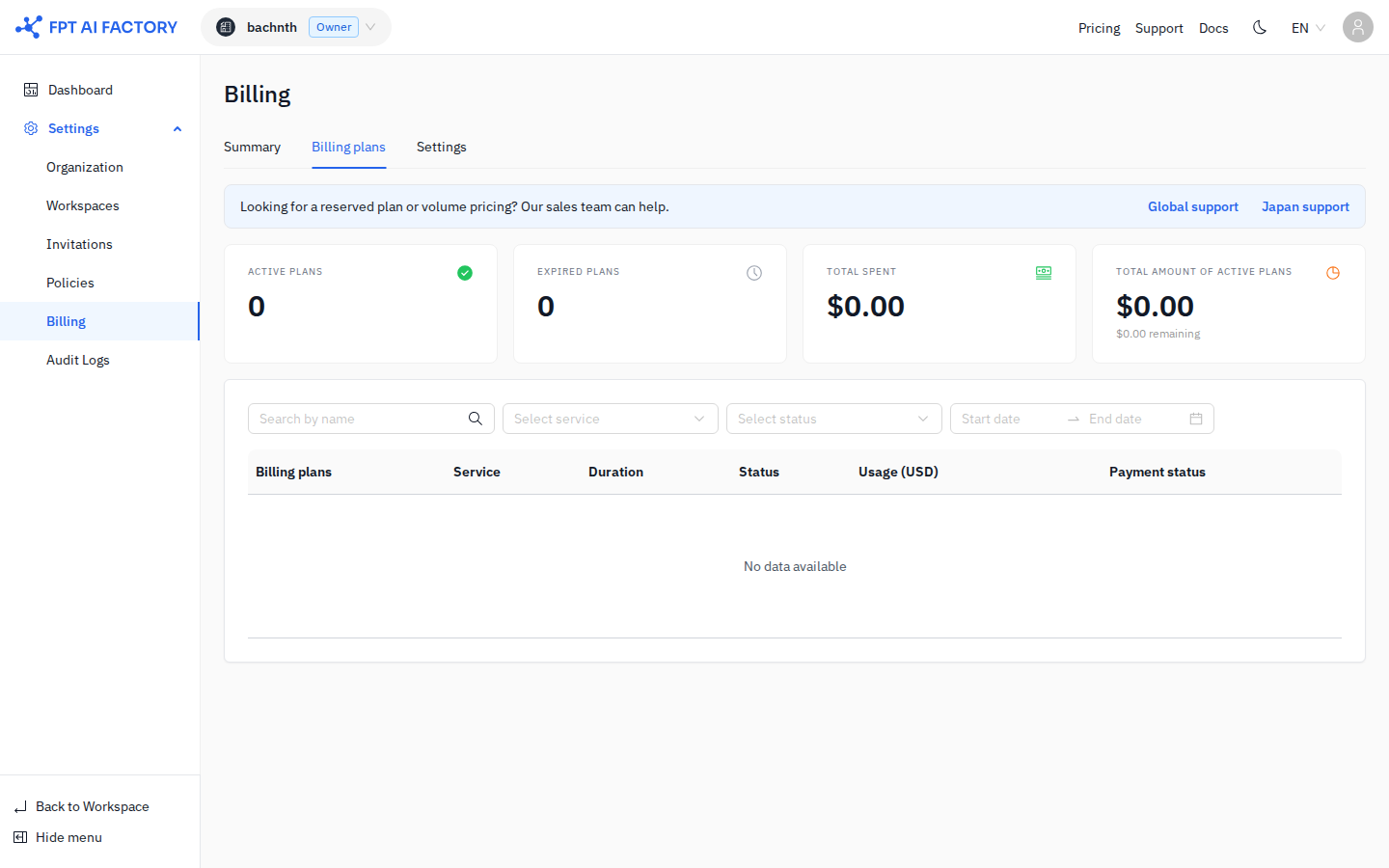Click the Search by name field
Screen dimensions: 1389x868
pos(371,419)
